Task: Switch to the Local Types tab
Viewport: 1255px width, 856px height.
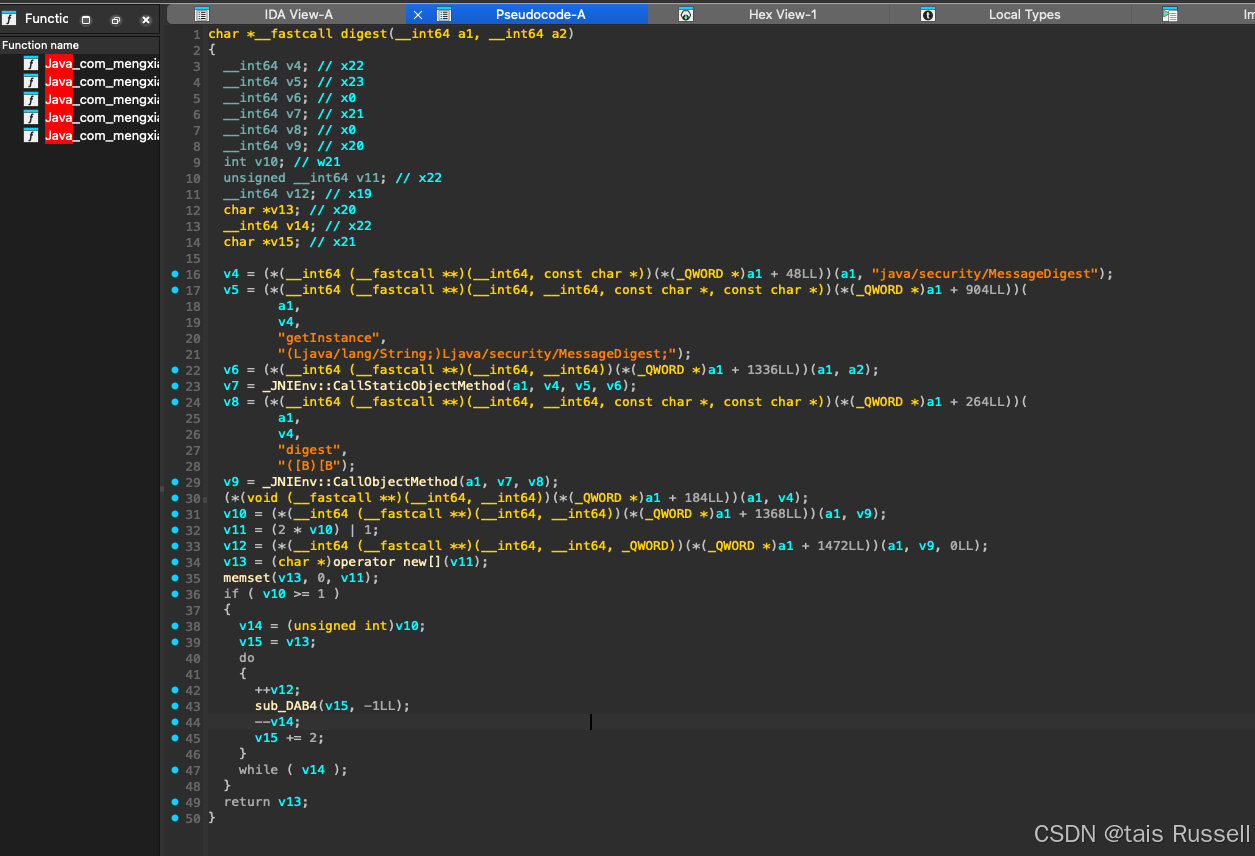Action: coord(1024,14)
